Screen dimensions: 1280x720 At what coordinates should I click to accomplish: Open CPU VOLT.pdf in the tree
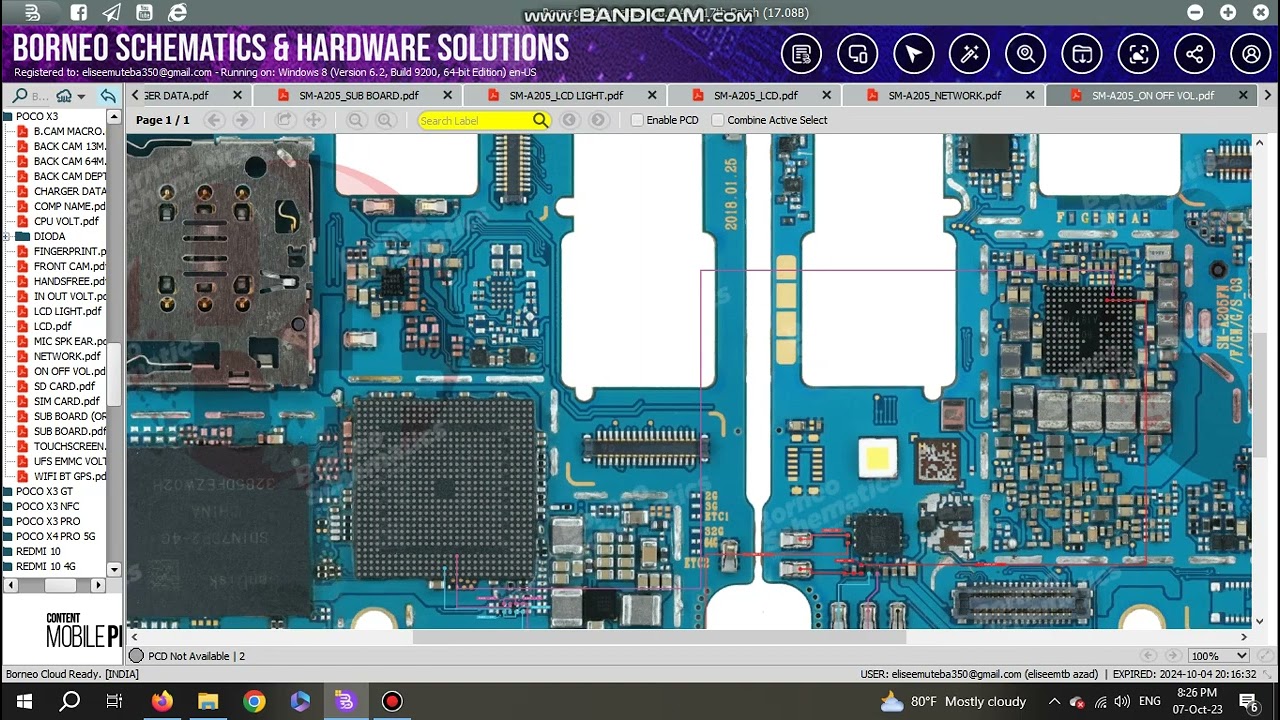(x=66, y=221)
